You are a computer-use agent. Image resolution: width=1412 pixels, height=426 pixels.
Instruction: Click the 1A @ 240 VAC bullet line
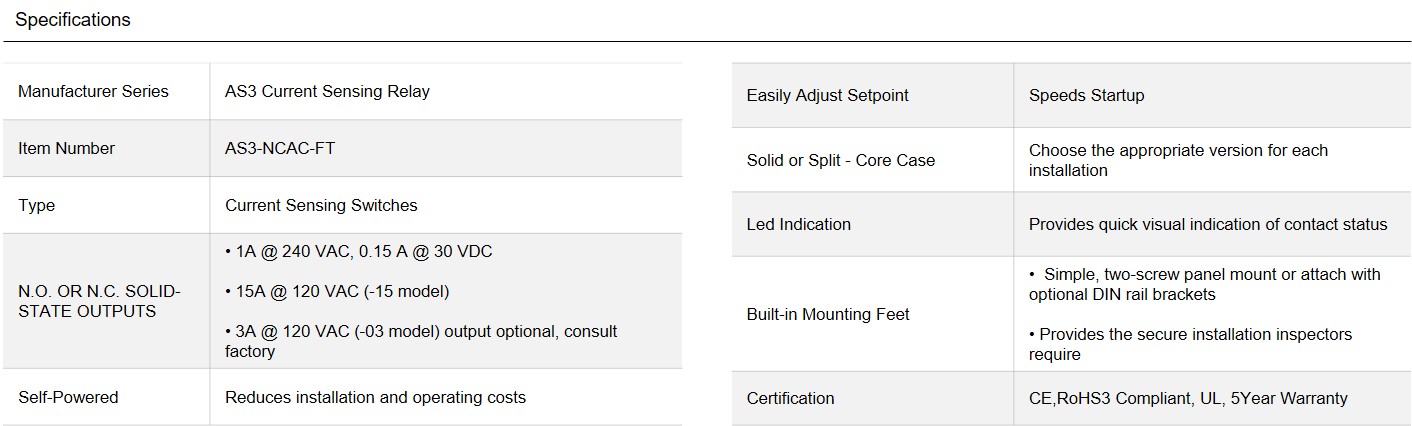click(358, 251)
